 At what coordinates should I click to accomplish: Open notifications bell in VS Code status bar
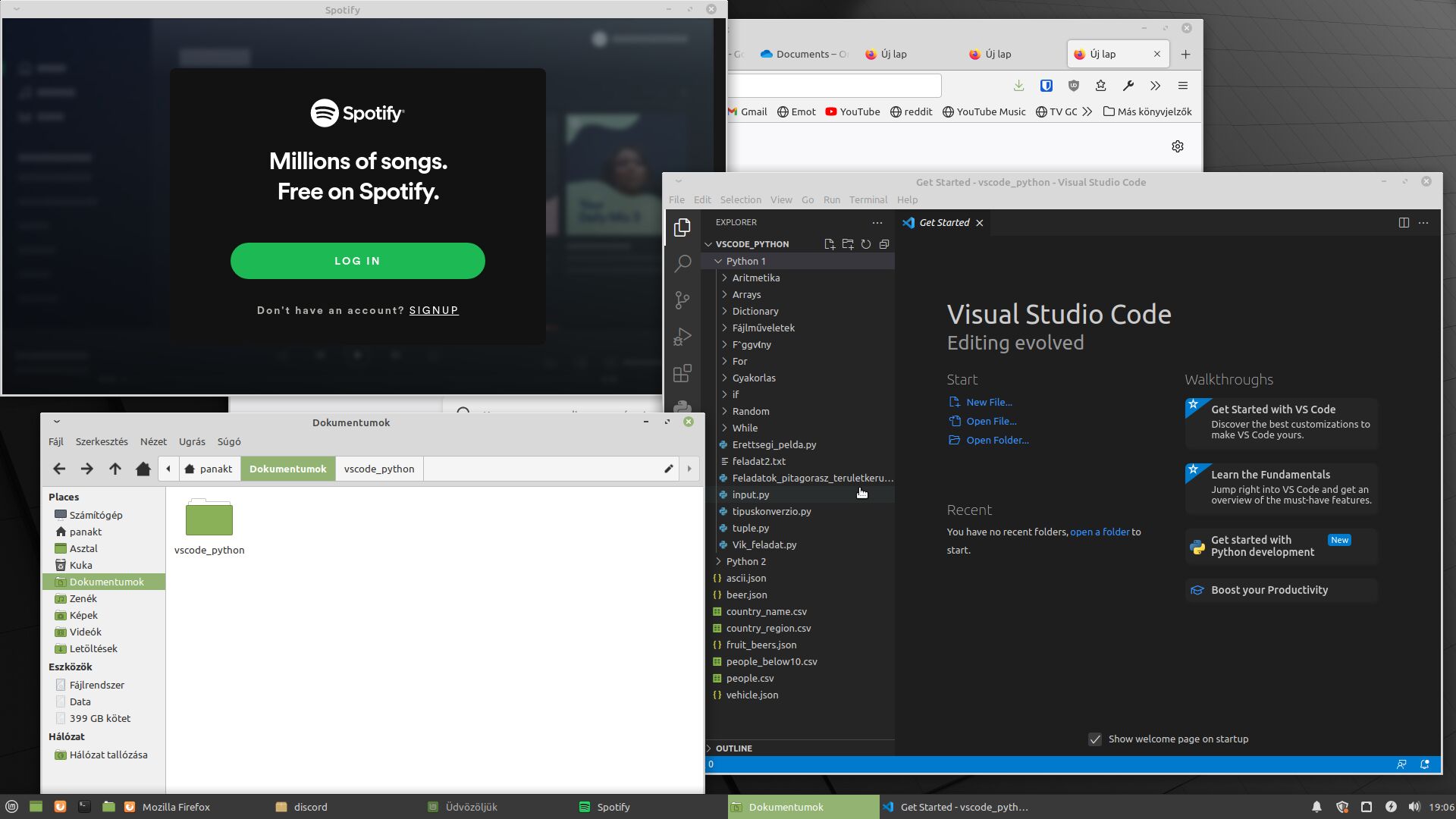tap(1425, 764)
